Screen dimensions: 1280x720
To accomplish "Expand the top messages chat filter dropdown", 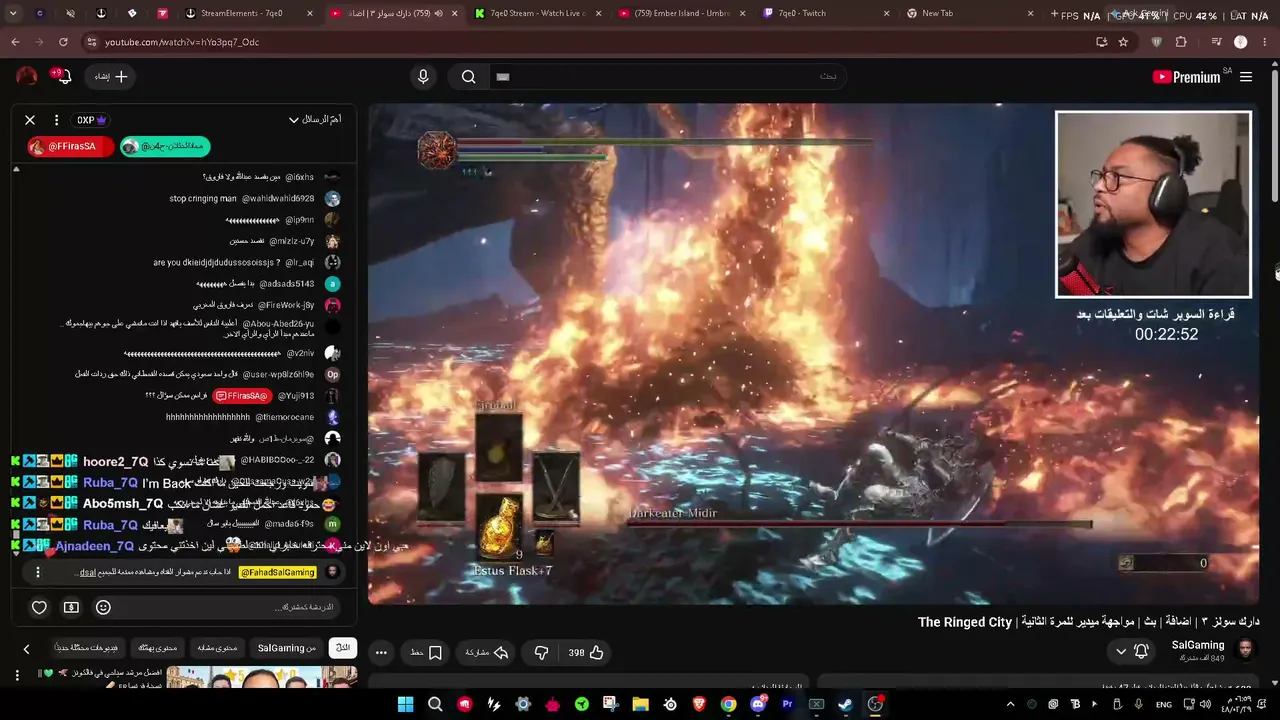I will (x=315, y=120).
